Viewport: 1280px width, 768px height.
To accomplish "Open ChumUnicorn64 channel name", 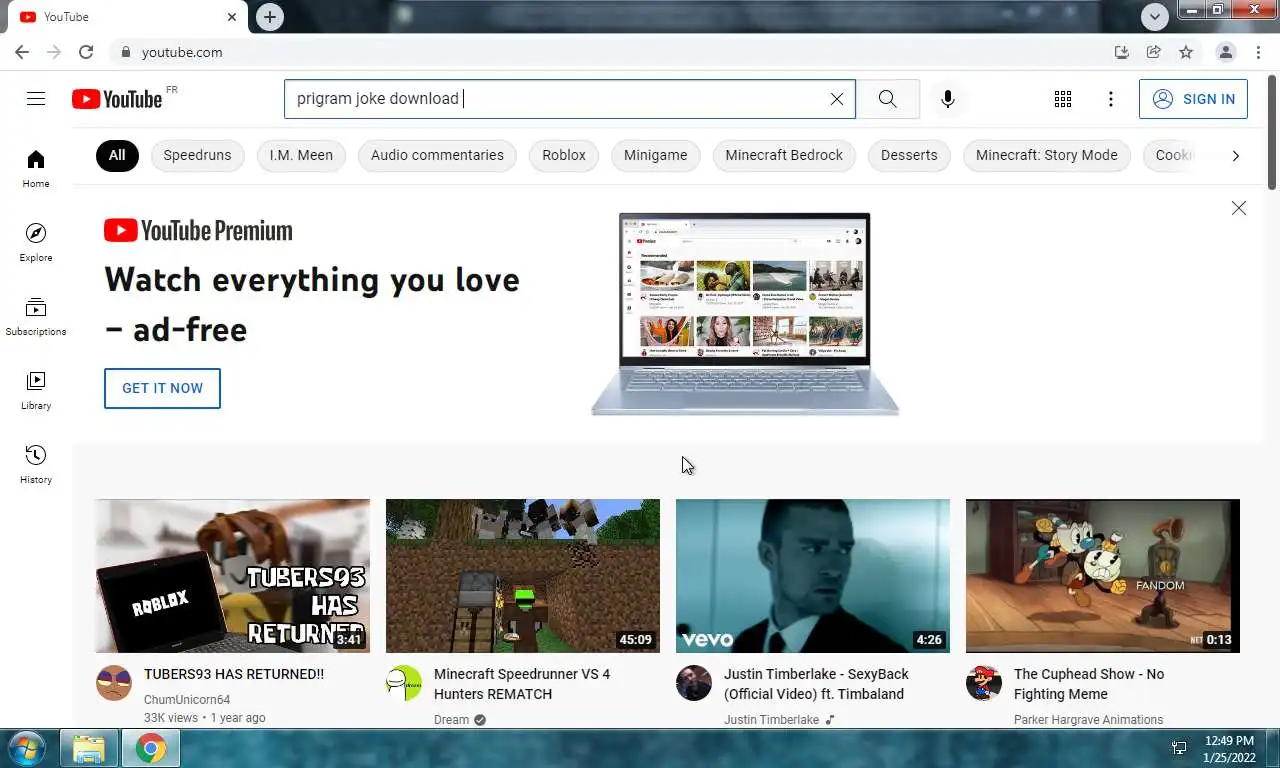I will (x=187, y=700).
